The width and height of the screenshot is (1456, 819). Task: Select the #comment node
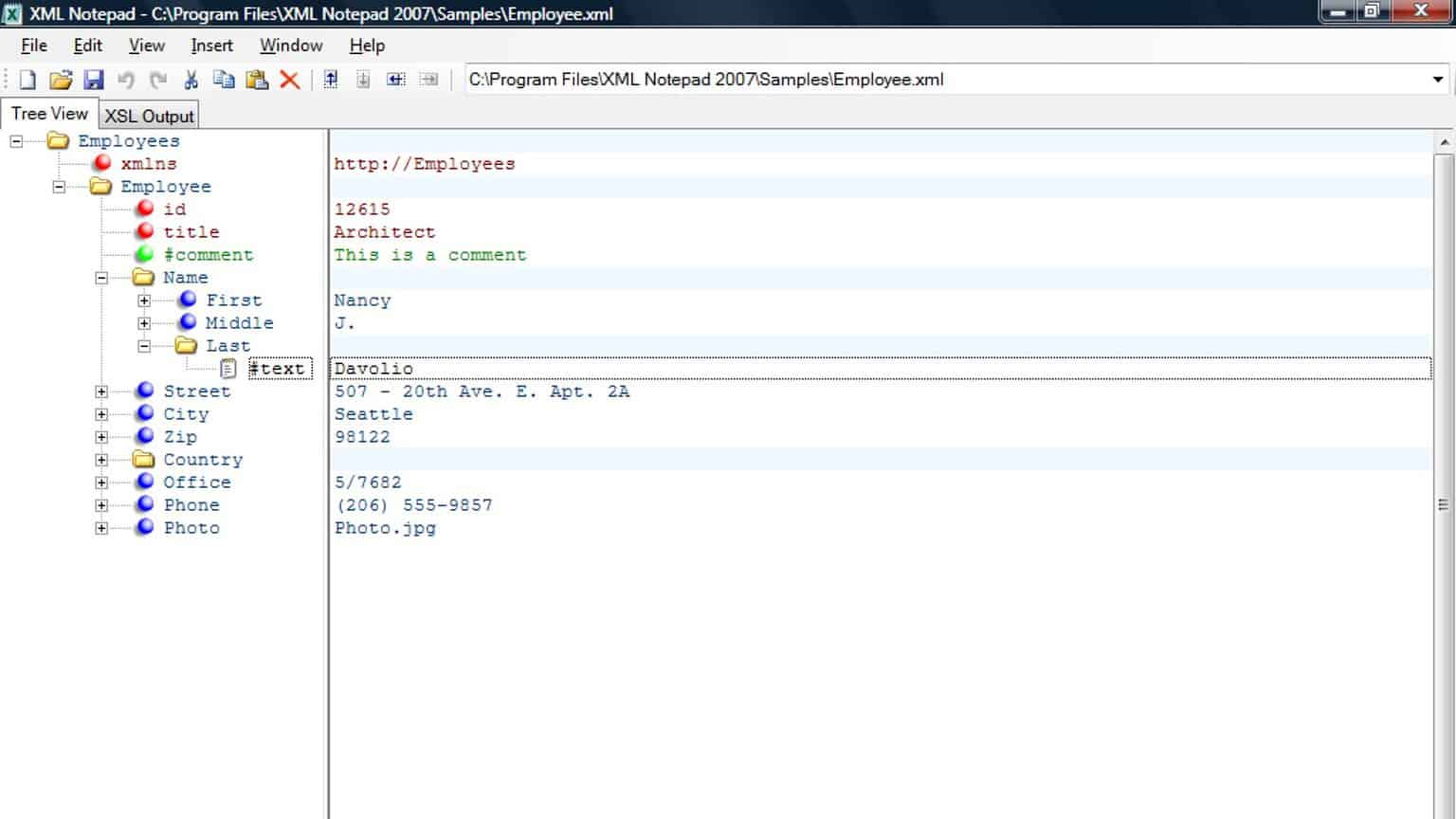(x=209, y=254)
